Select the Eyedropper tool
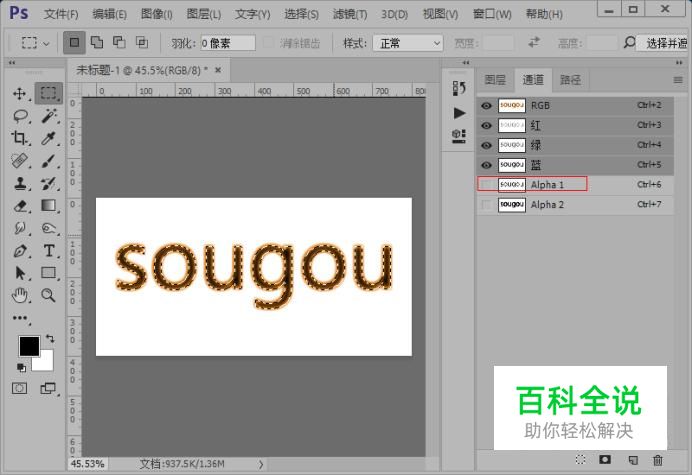This screenshot has height=475, width=692. point(48,139)
